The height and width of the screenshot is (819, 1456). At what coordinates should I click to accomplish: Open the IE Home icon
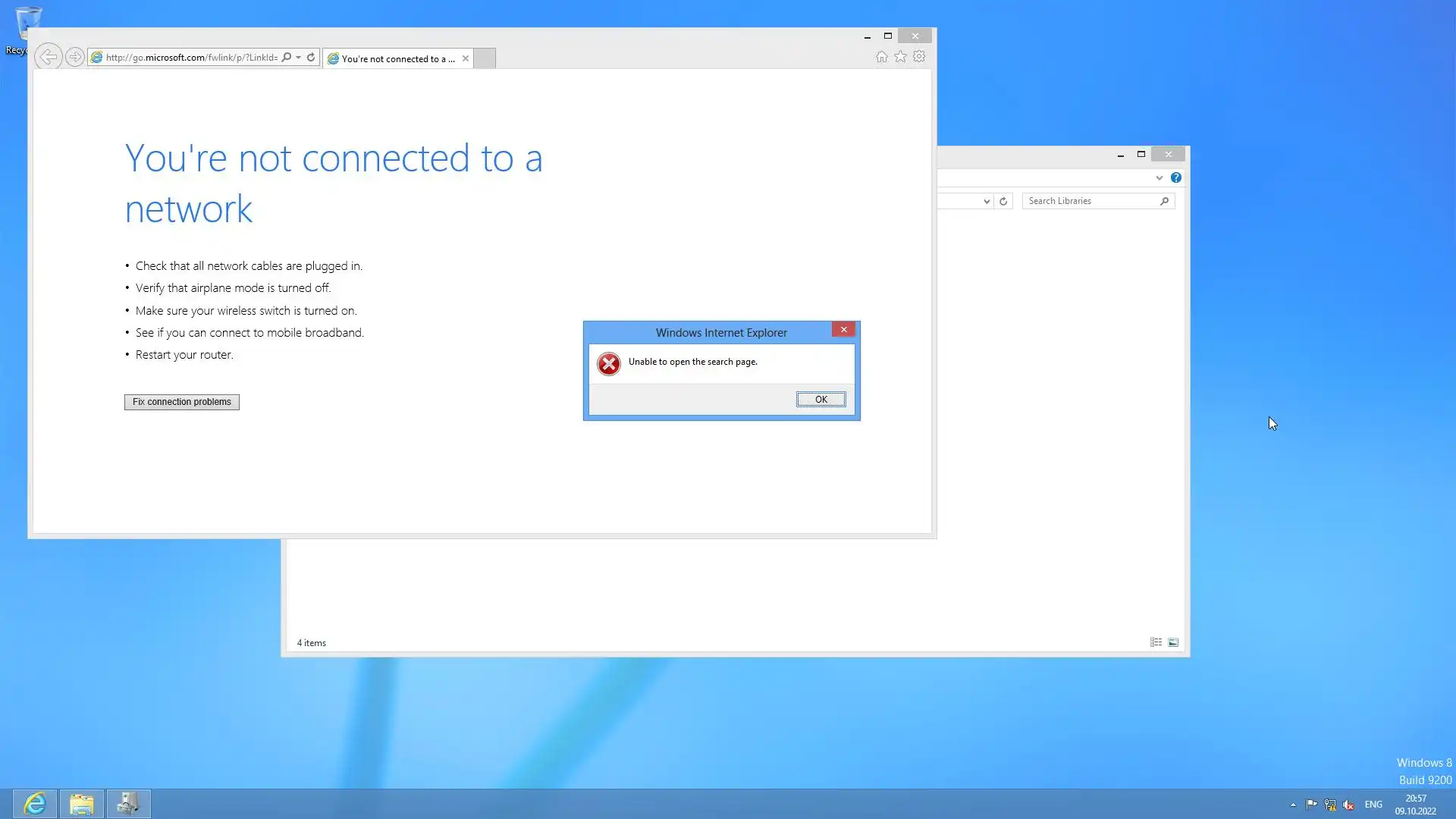(881, 57)
